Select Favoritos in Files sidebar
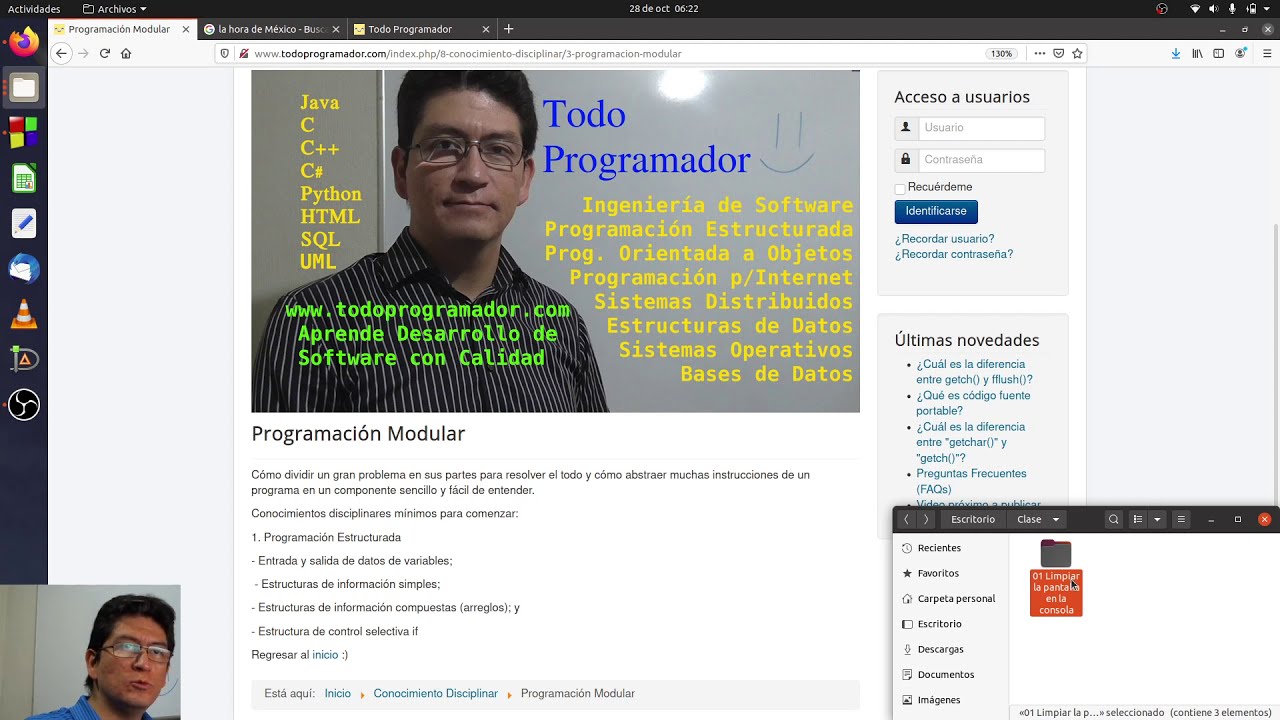The width and height of the screenshot is (1280, 720). pos(950,573)
